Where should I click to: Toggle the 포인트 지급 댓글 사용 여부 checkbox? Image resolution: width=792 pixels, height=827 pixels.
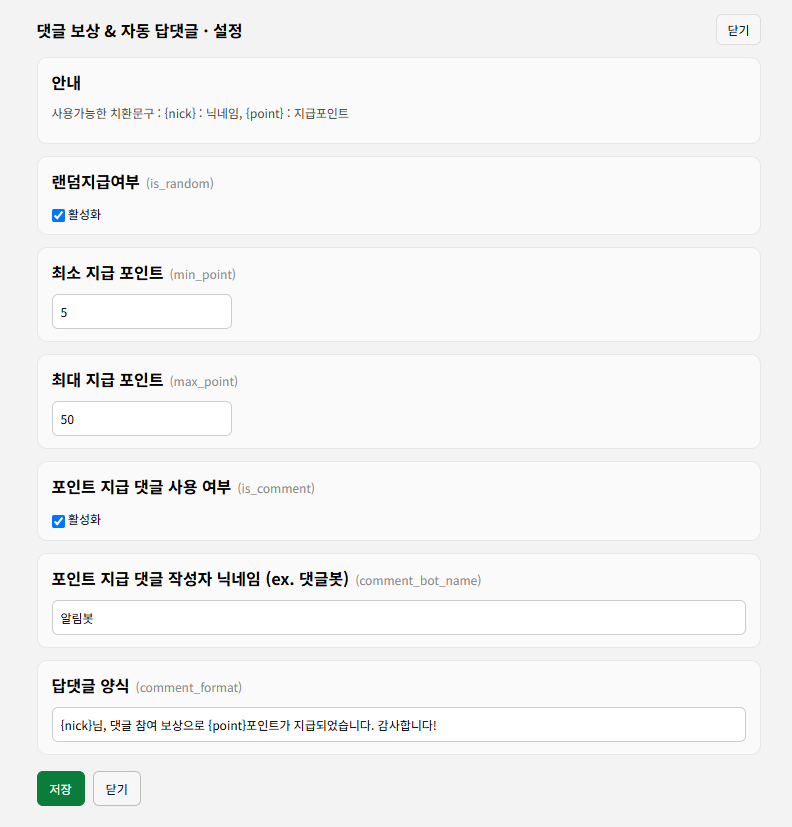pyautogui.click(x=59, y=521)
